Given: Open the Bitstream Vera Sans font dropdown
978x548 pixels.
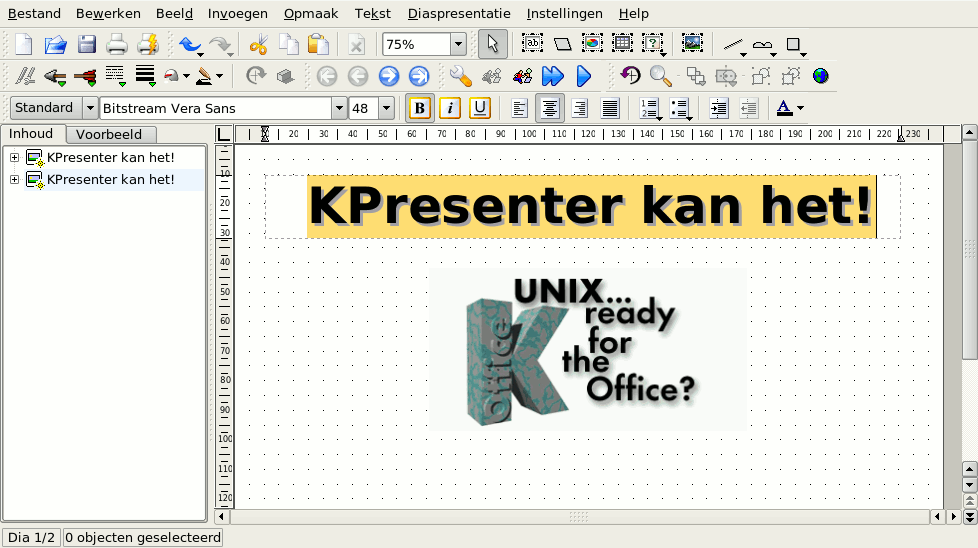Looking at the screenshot, I should tap(339, 108).
